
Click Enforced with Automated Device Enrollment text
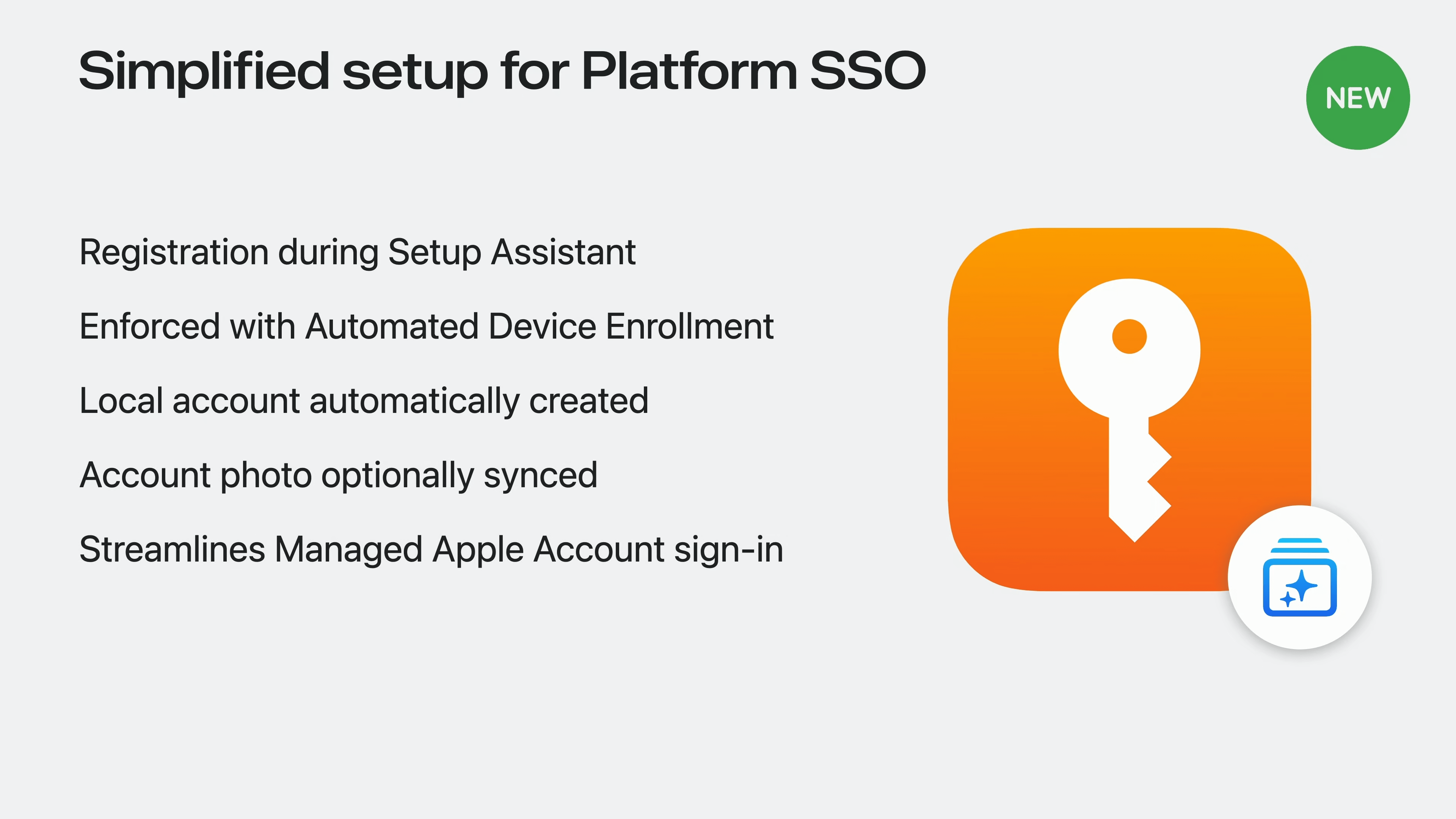(426, 326)
